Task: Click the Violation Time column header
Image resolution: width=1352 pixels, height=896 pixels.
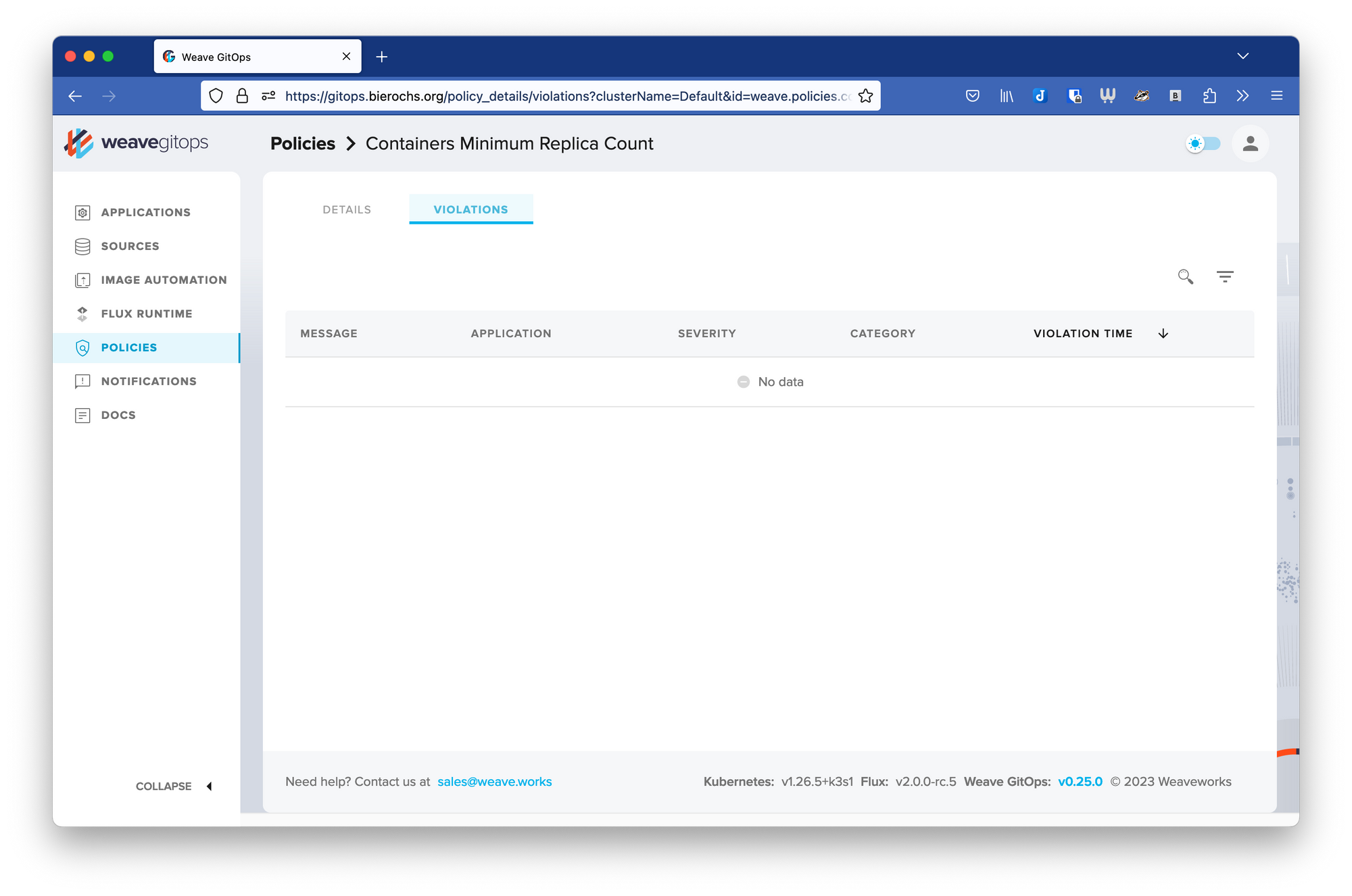Action: click(x=1083, y=334)
